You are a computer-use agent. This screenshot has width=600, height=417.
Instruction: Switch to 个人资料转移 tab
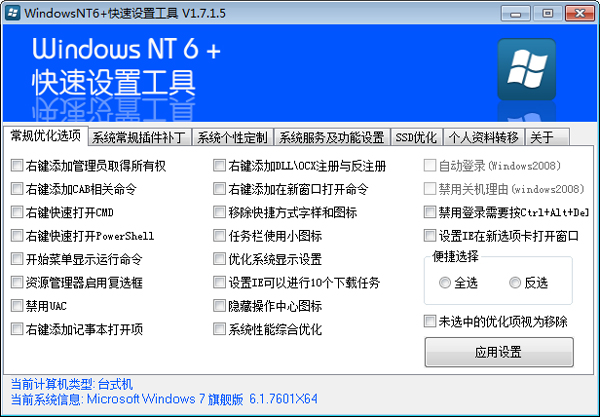point(484,137)
